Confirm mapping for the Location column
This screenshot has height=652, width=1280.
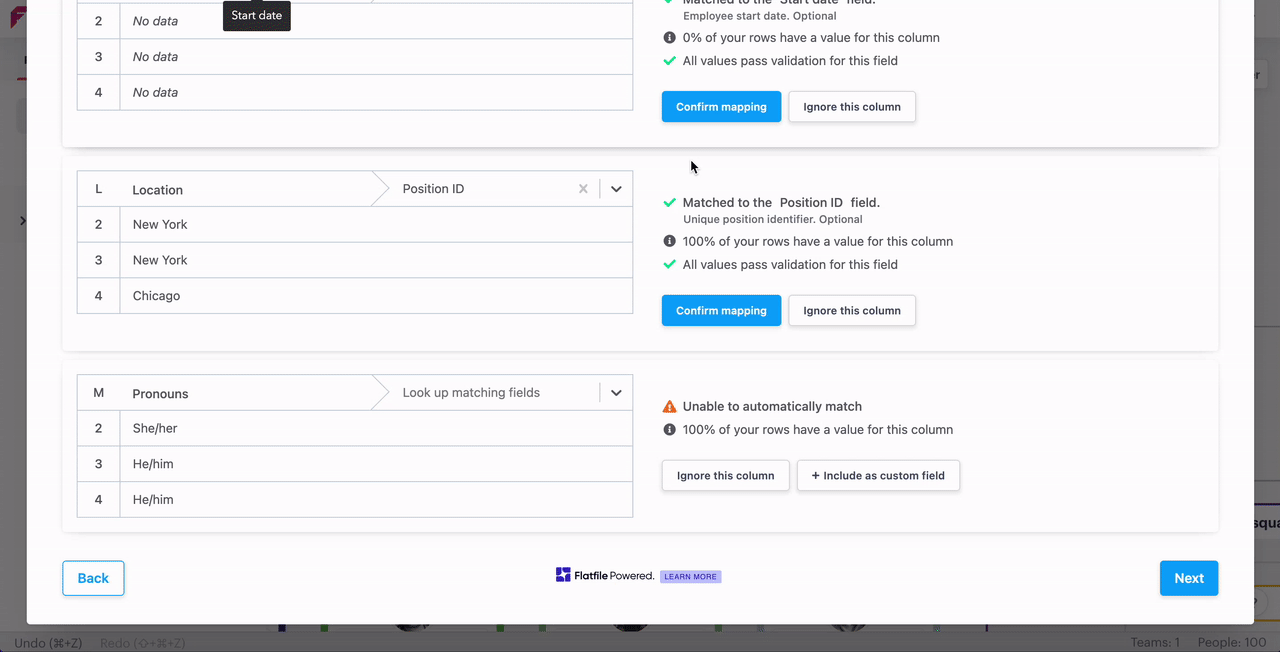click(x=721, y=311)
